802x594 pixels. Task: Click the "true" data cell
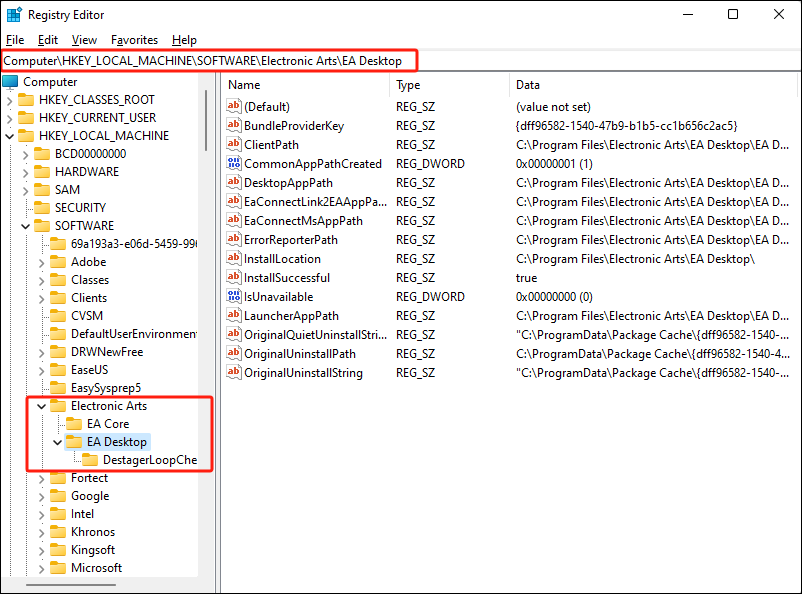click(x=526, y=278)
